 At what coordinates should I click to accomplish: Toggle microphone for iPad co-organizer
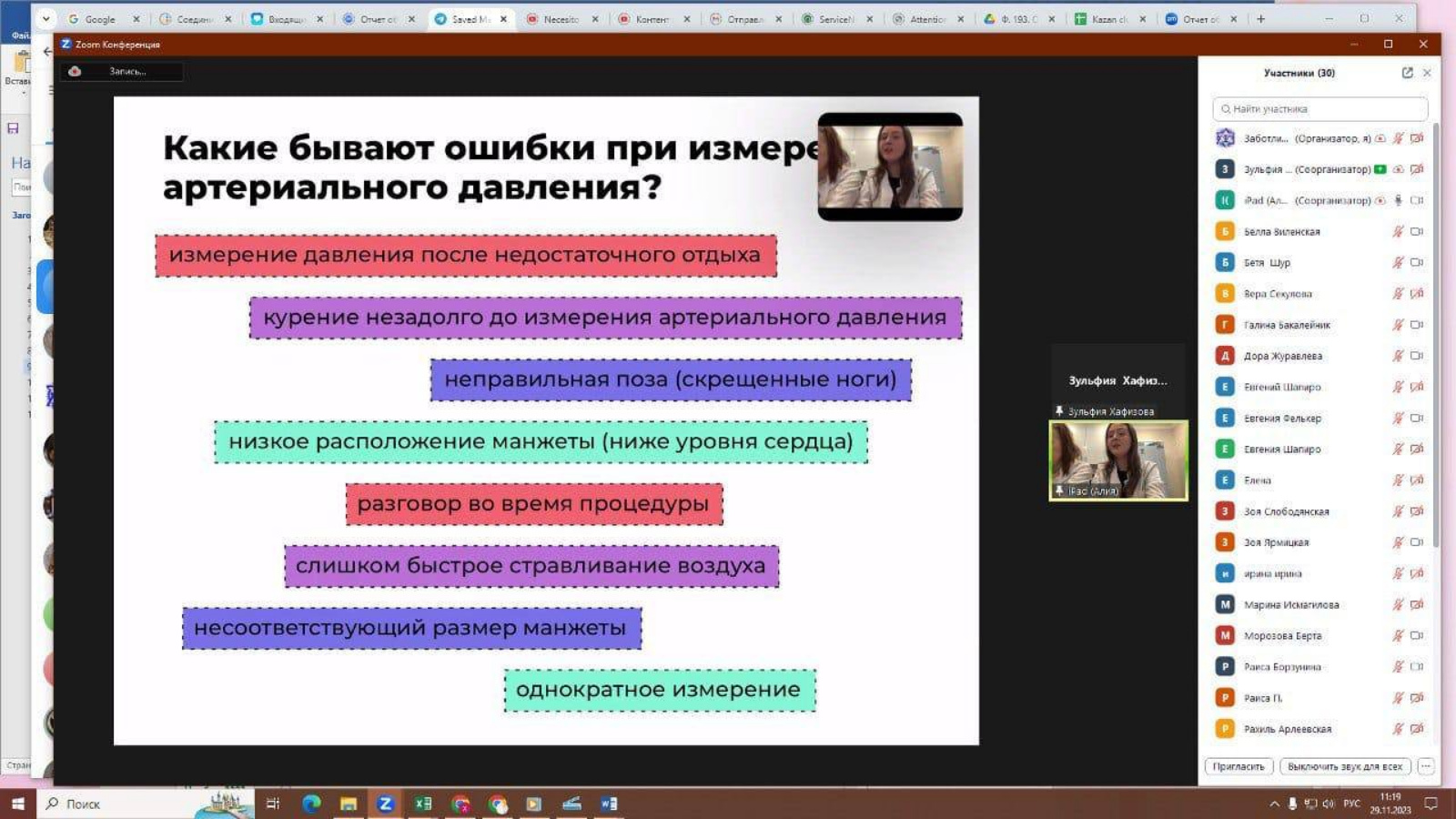(1398, 200)
